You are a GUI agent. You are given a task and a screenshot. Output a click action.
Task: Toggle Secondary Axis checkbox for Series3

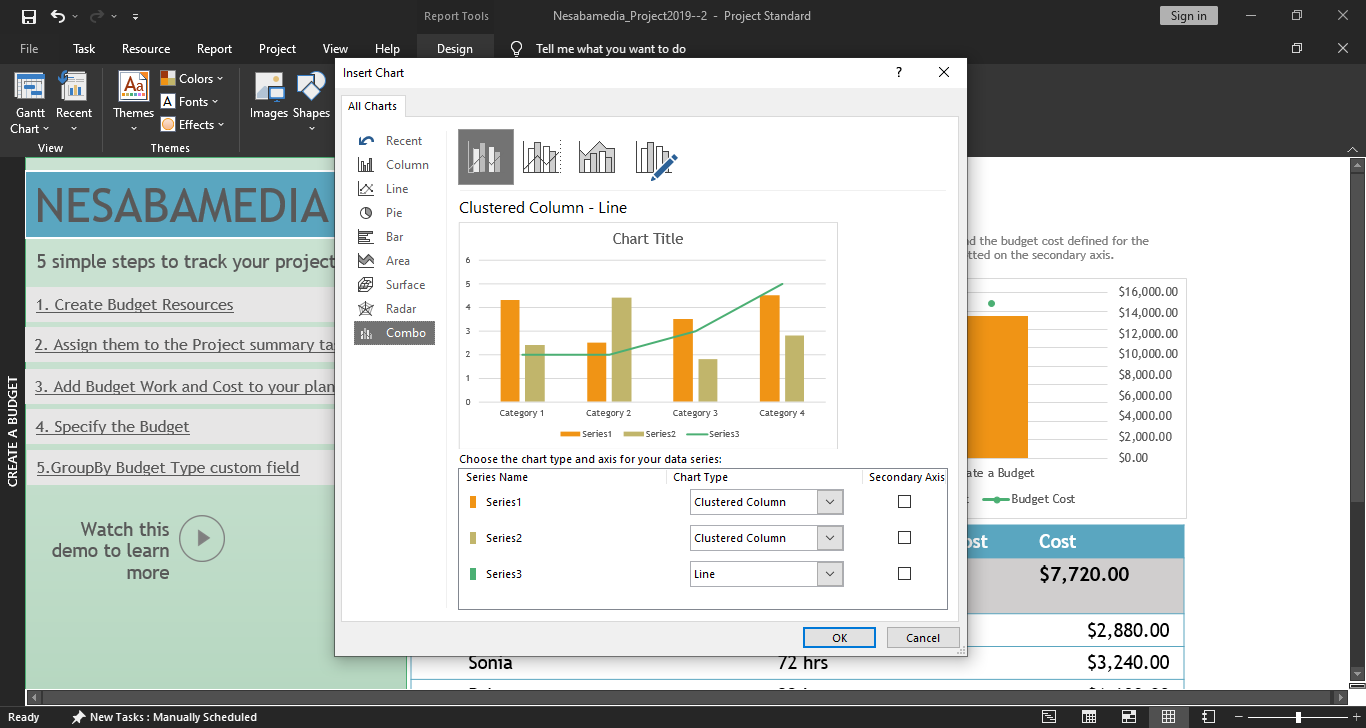904,574
